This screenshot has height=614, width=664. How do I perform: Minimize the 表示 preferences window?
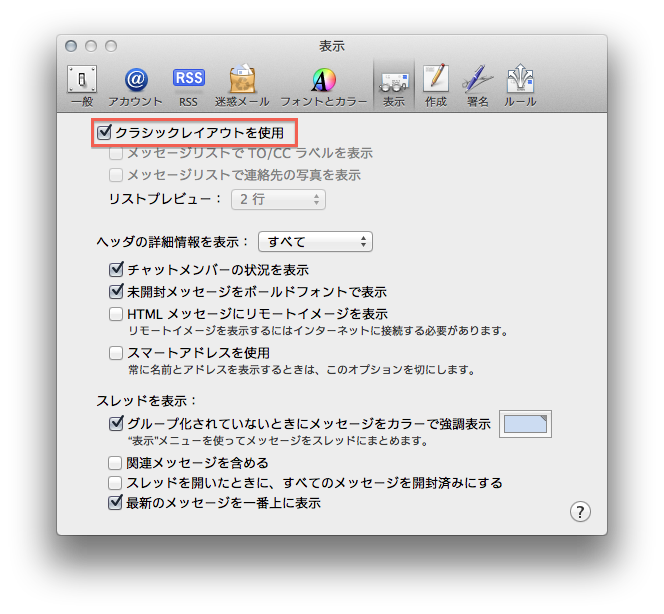click(91, 46)
